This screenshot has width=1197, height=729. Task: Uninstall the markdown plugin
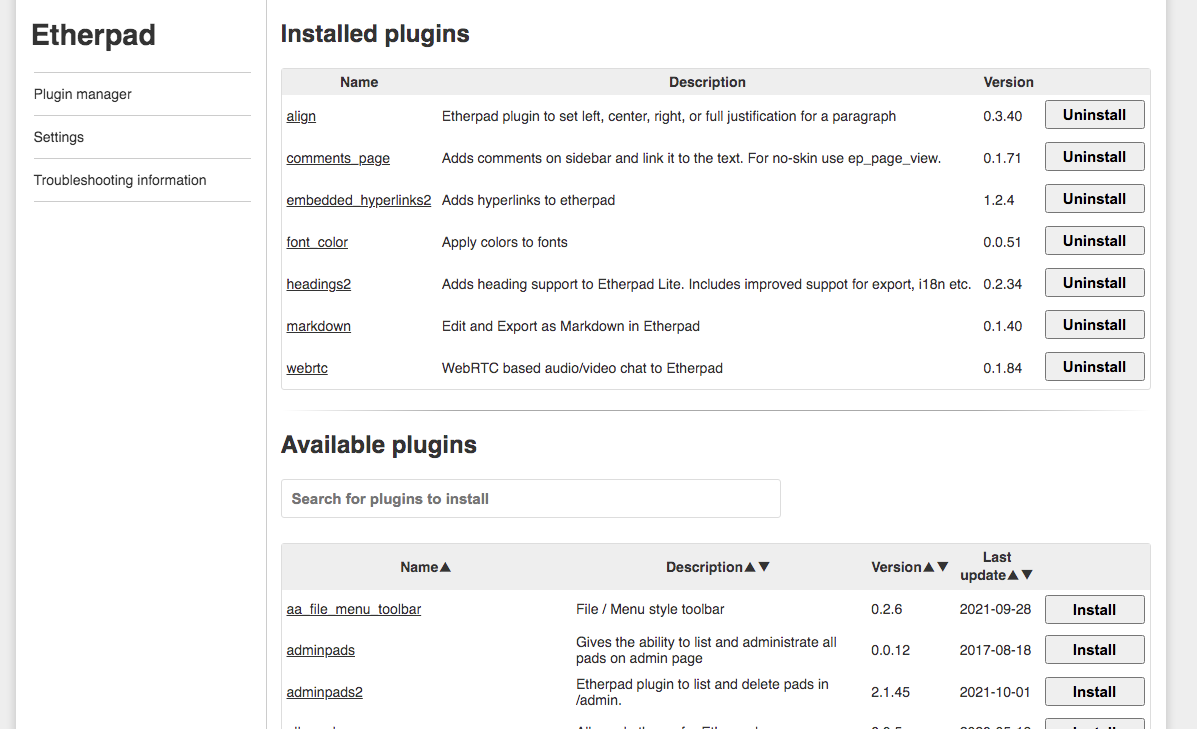point(1094,324)
